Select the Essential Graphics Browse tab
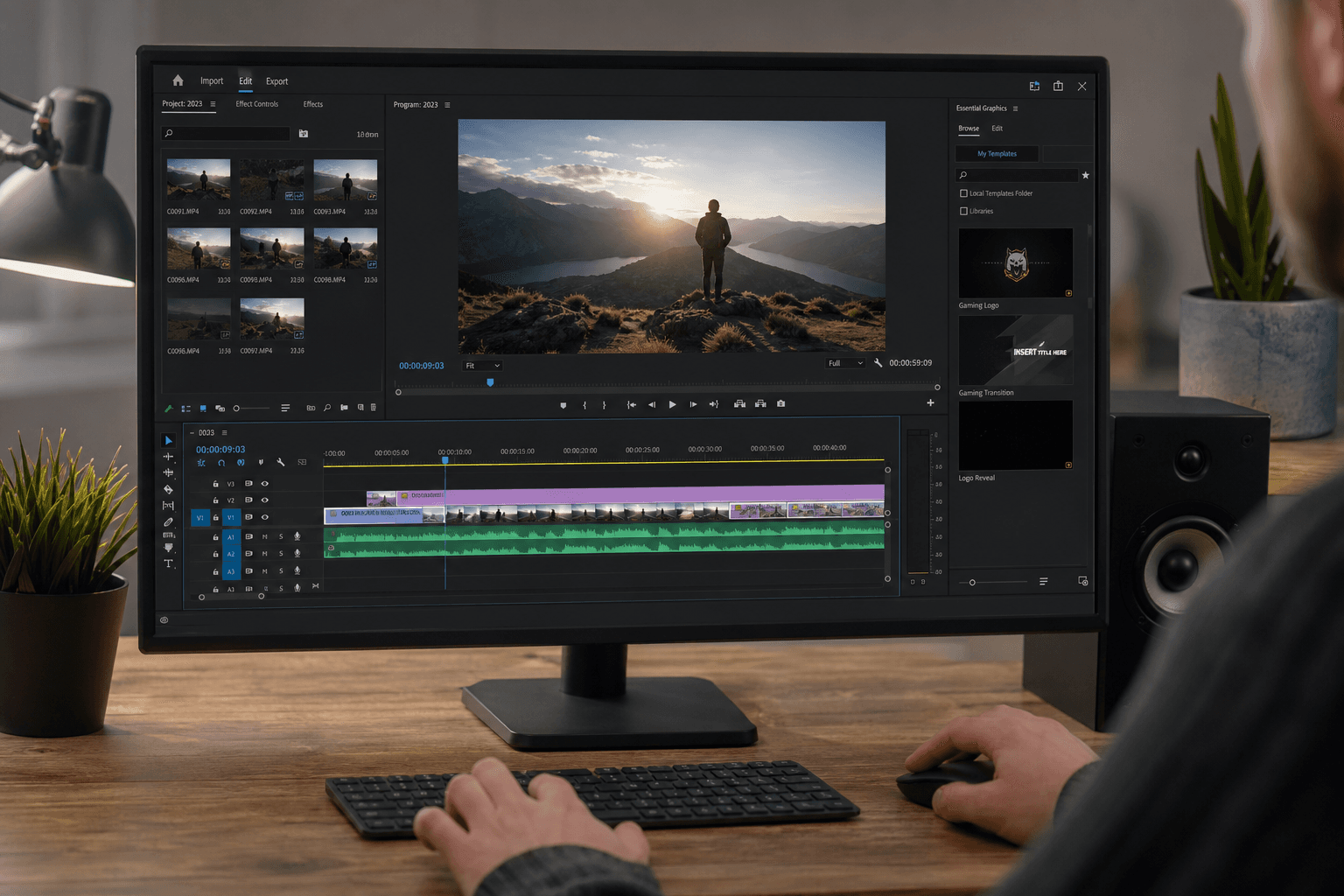1344x896 pixels. (969, 129)
